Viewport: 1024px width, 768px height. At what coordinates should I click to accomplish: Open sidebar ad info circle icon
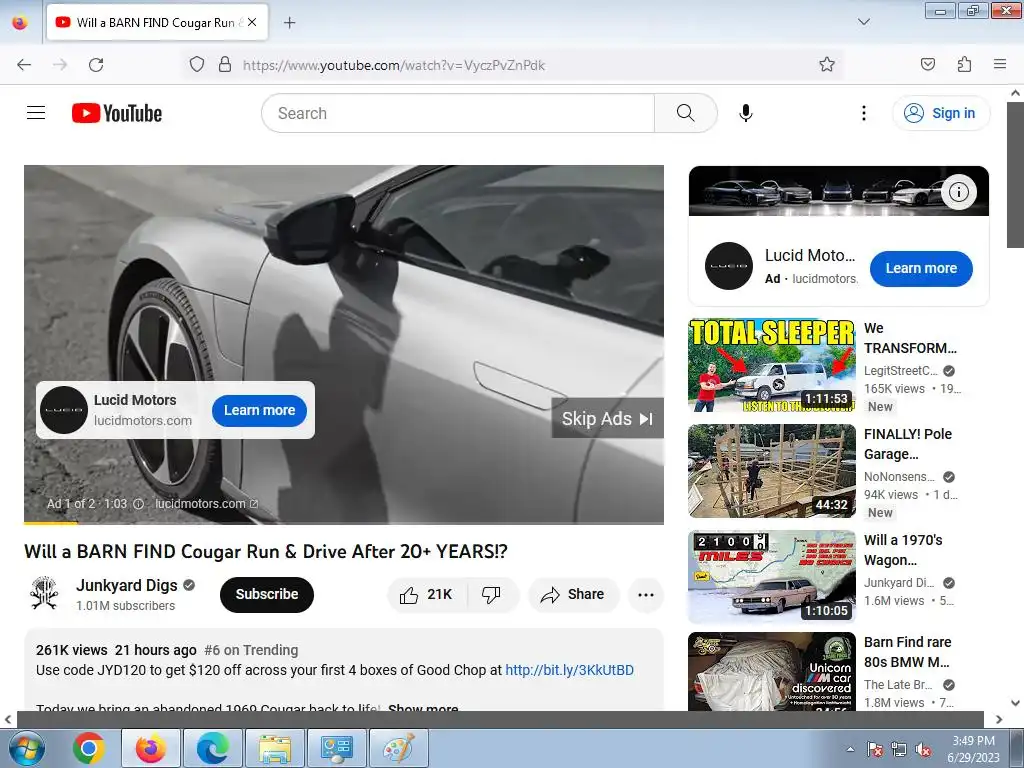coord(958,192)
